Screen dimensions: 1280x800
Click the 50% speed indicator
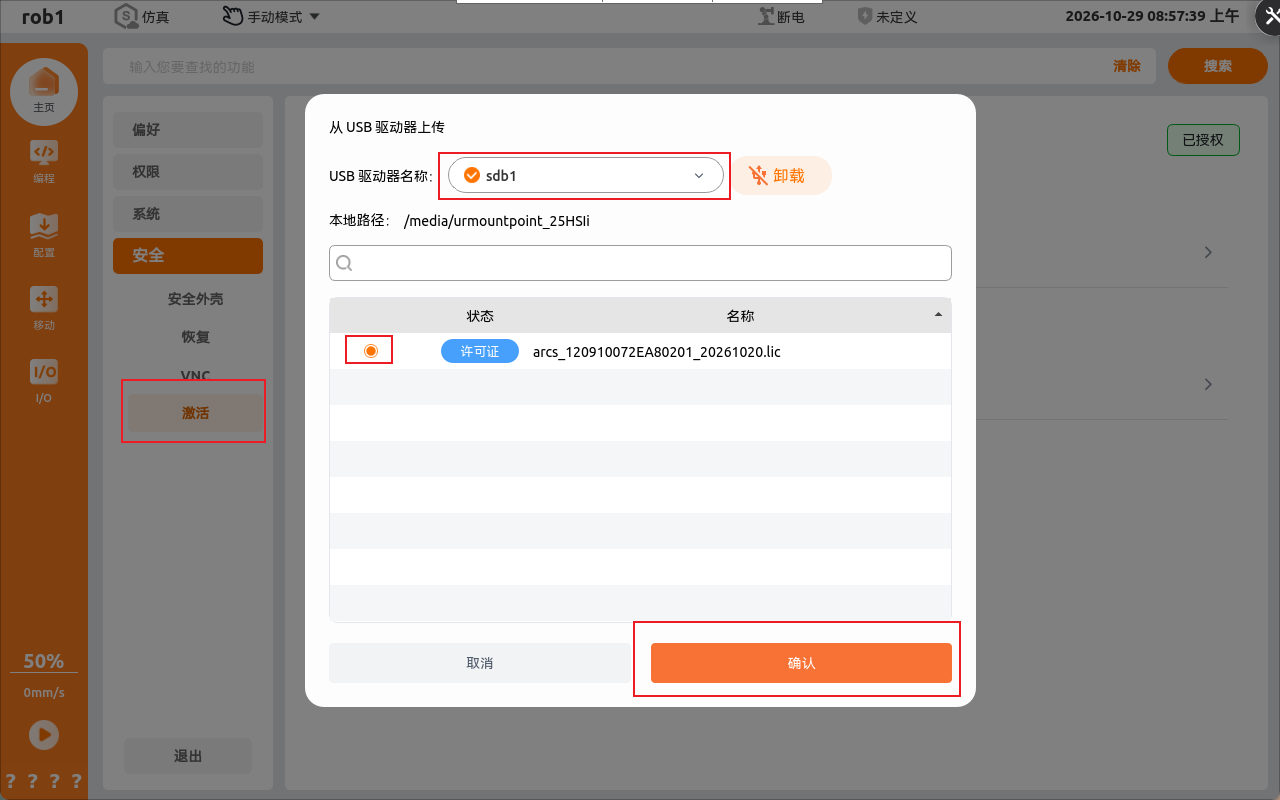pyautogui.click(x=44, y=661)
